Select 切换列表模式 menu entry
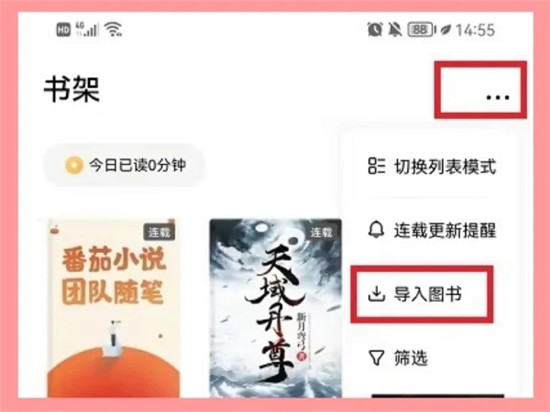The image size is (550, 412). pyautogui.click(x=432, y=166)
